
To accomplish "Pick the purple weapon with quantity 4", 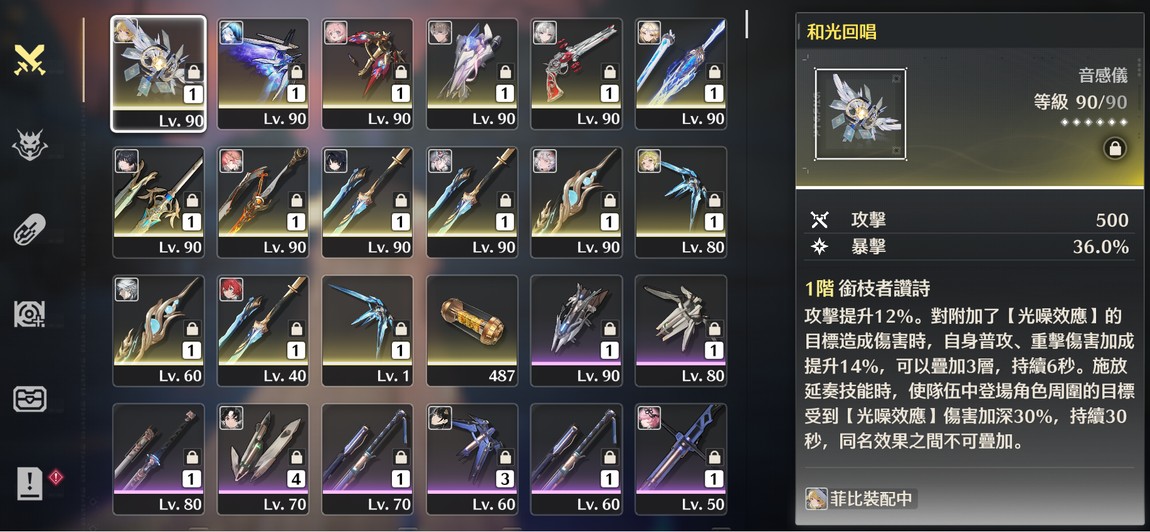I will [263, 459].
